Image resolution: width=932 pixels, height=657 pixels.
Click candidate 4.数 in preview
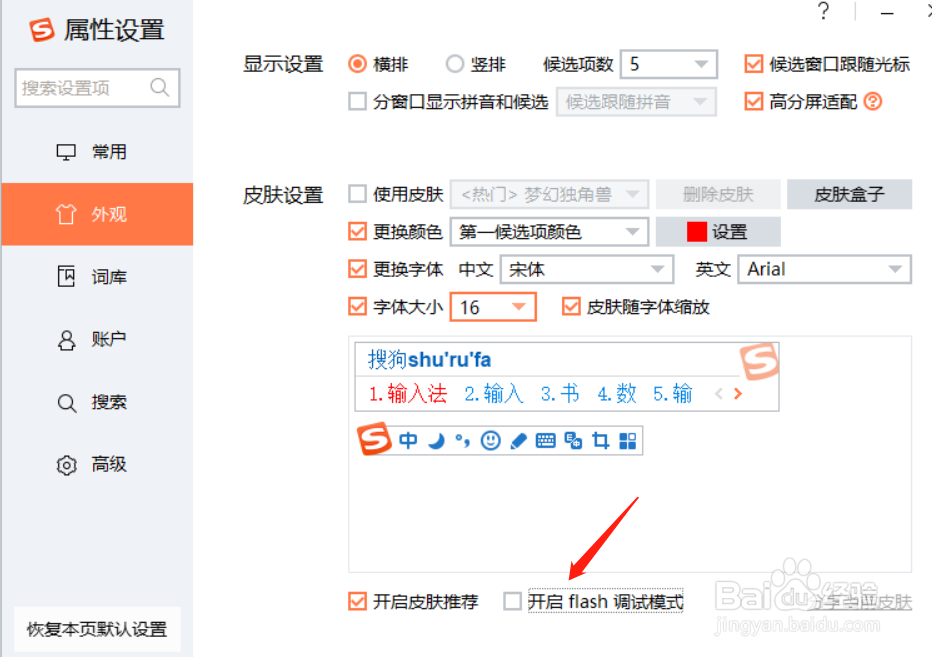[616, 394]
